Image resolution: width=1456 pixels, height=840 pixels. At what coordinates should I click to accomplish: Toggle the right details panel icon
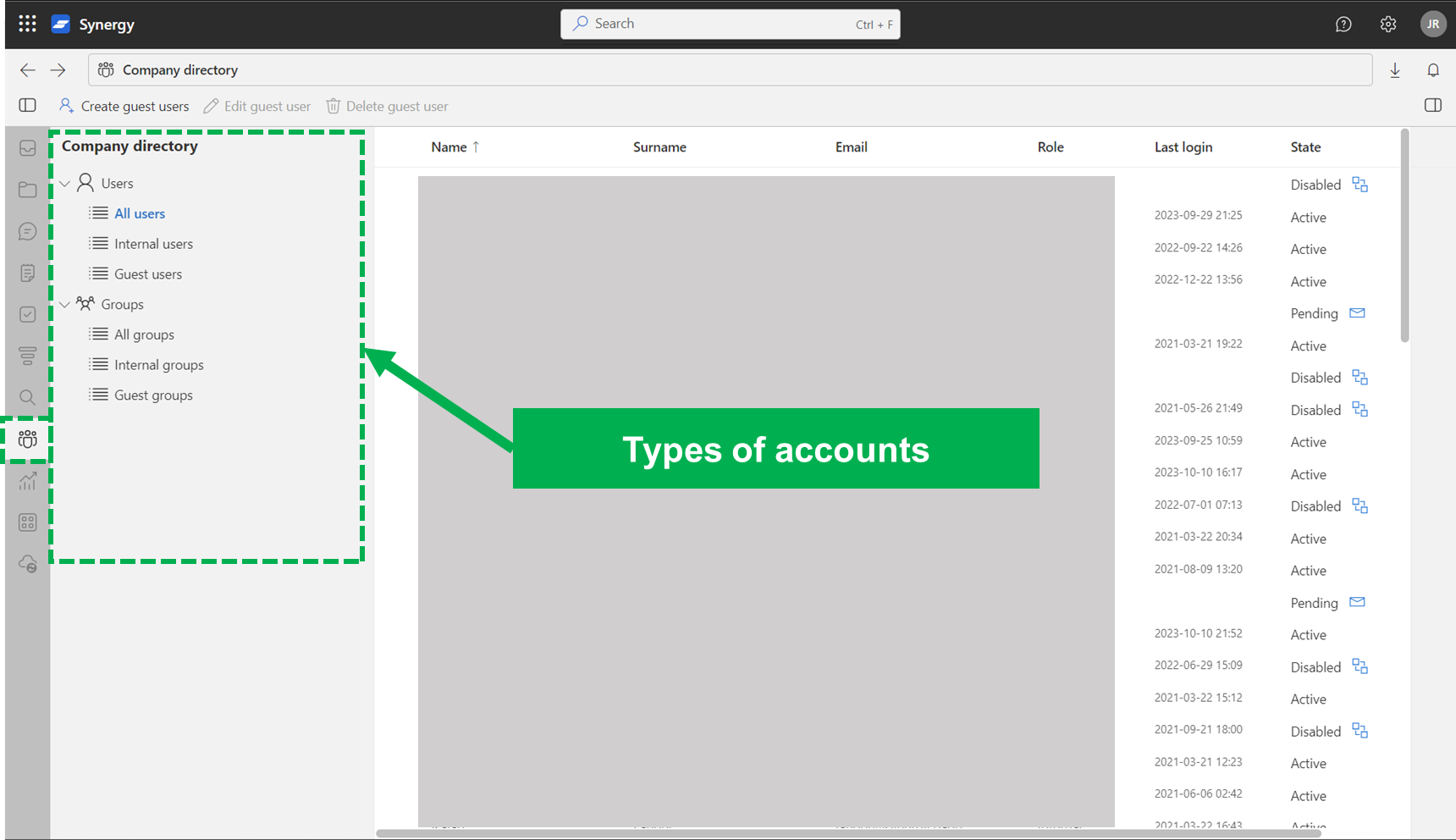[1433, 106]
